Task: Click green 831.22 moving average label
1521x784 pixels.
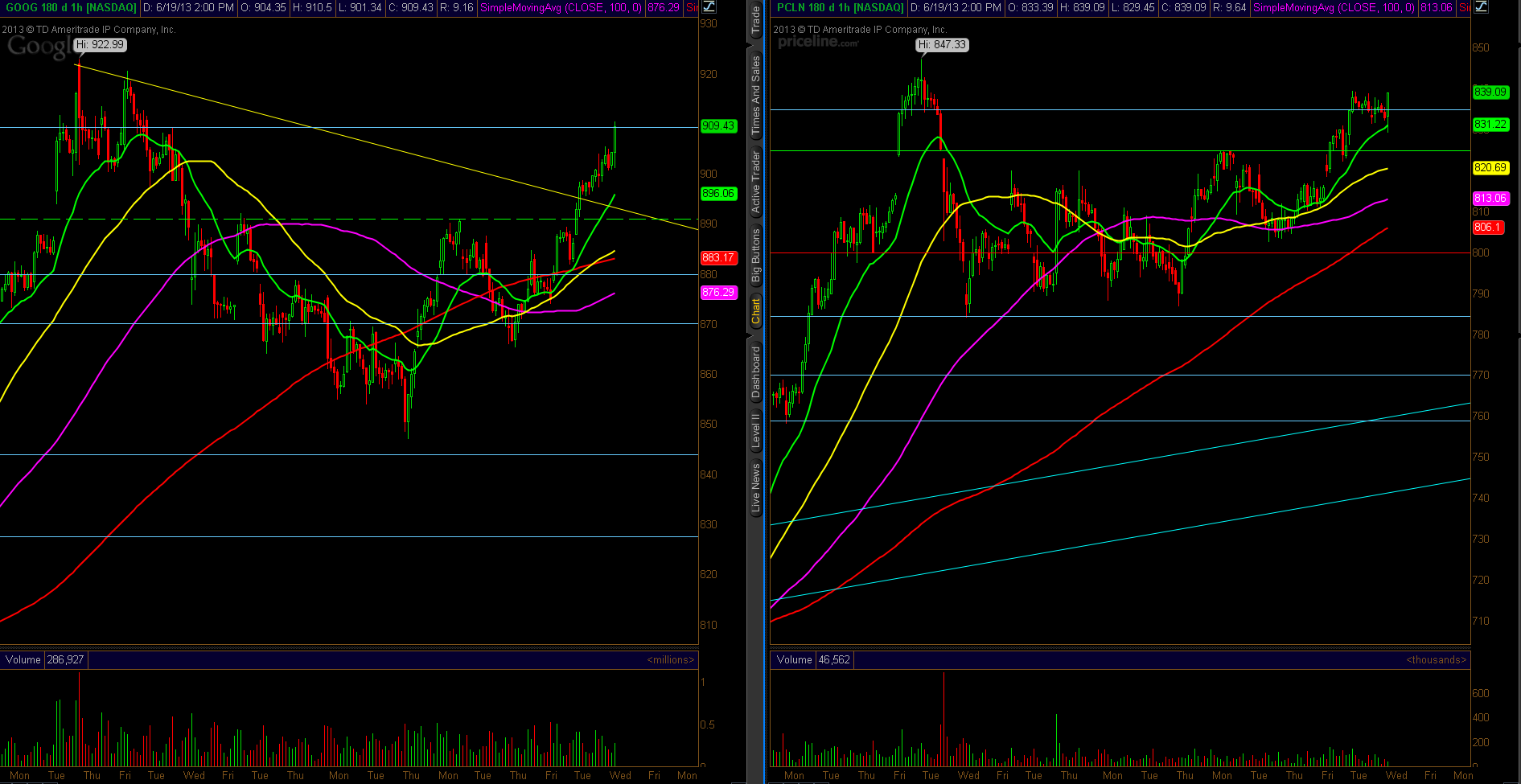Action: pos(1490,125)
